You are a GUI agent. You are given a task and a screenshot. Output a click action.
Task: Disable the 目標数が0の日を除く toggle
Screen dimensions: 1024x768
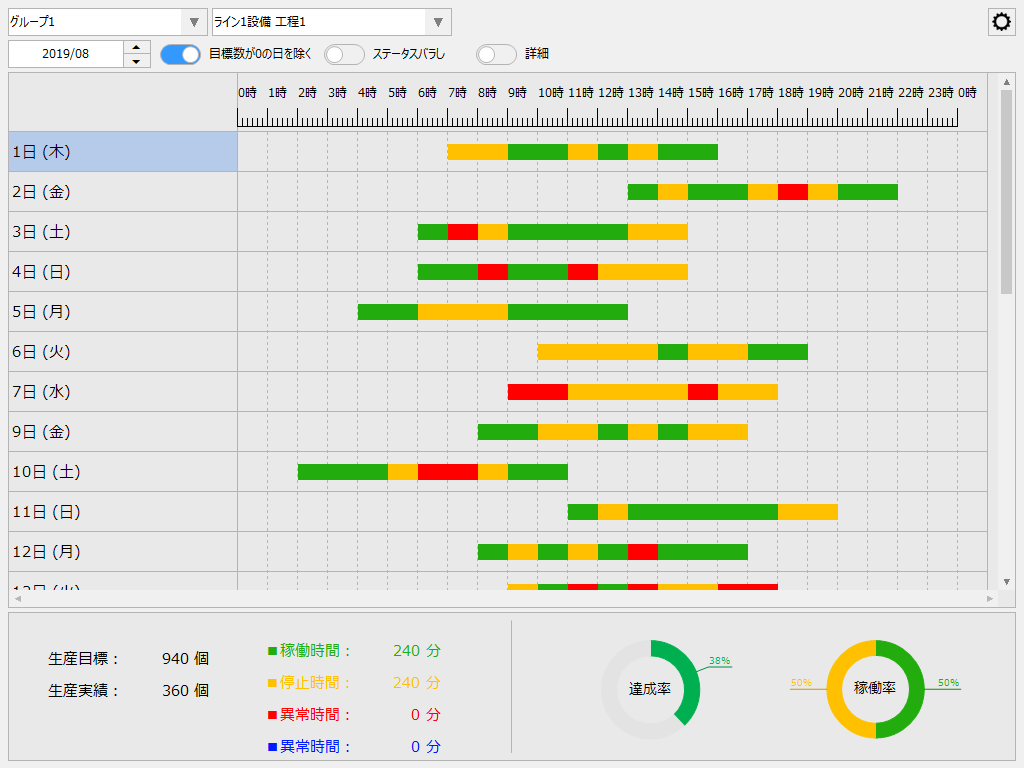click(x=180, y=54)
